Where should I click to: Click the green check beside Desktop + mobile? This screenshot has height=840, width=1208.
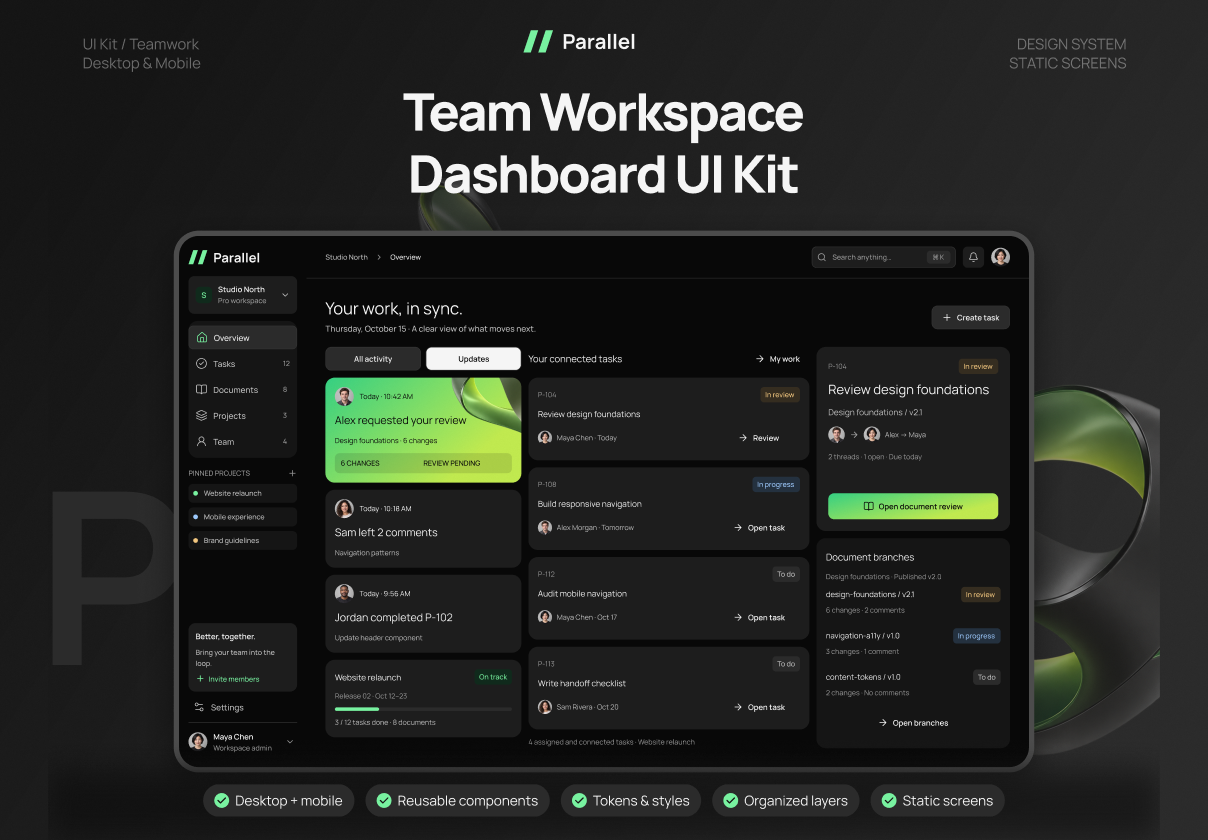(x=221, y=801)
